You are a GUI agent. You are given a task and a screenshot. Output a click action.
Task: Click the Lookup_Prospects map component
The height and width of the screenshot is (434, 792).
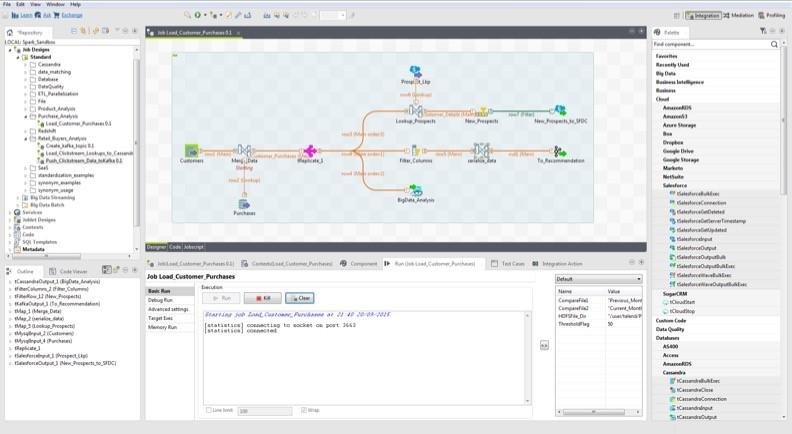tap(414, 110)
